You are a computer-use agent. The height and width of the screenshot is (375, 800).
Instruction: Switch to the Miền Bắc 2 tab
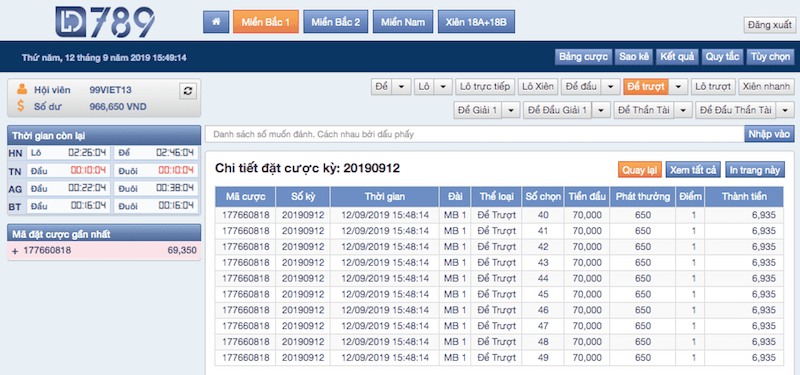(x=336, y=22)
